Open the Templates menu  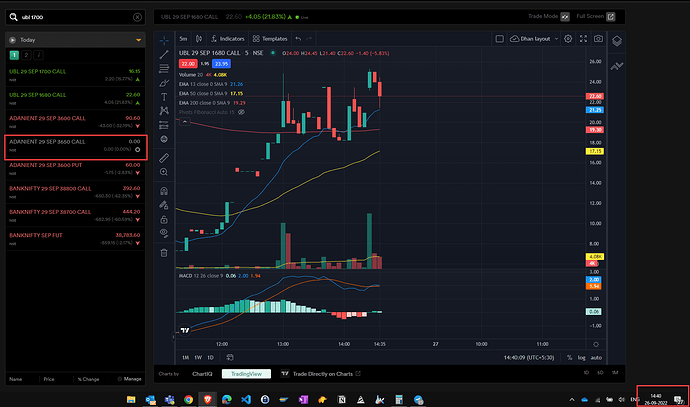coord(270,39)
